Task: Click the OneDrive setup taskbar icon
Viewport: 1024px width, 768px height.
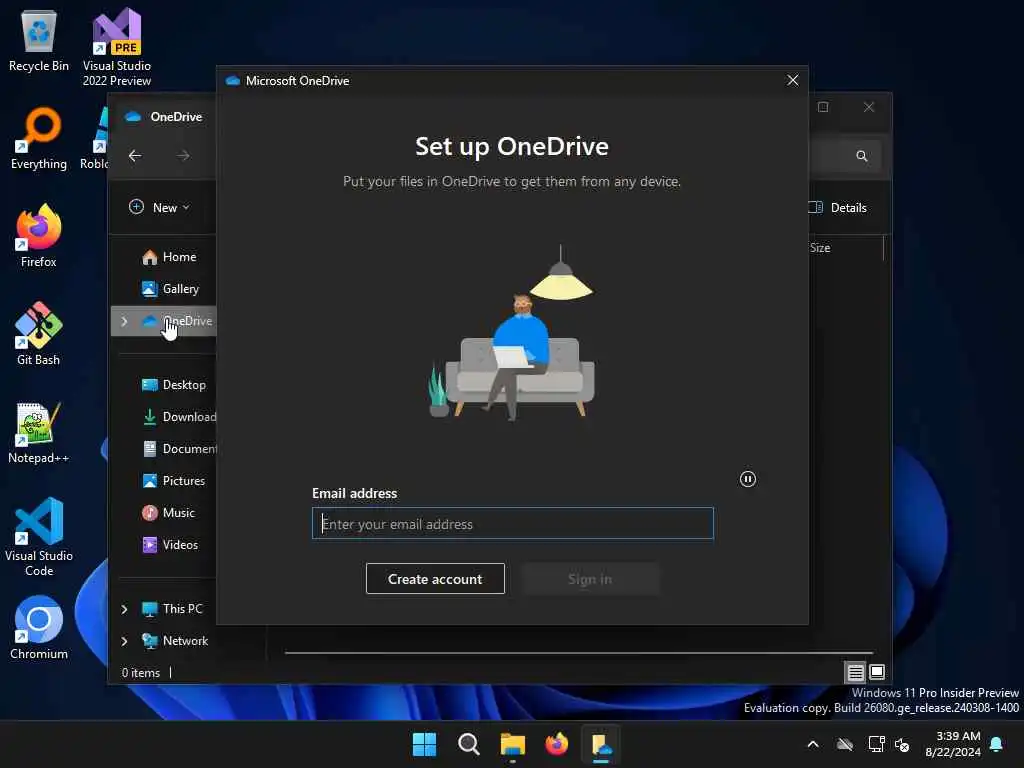Action: pos(601,744)
